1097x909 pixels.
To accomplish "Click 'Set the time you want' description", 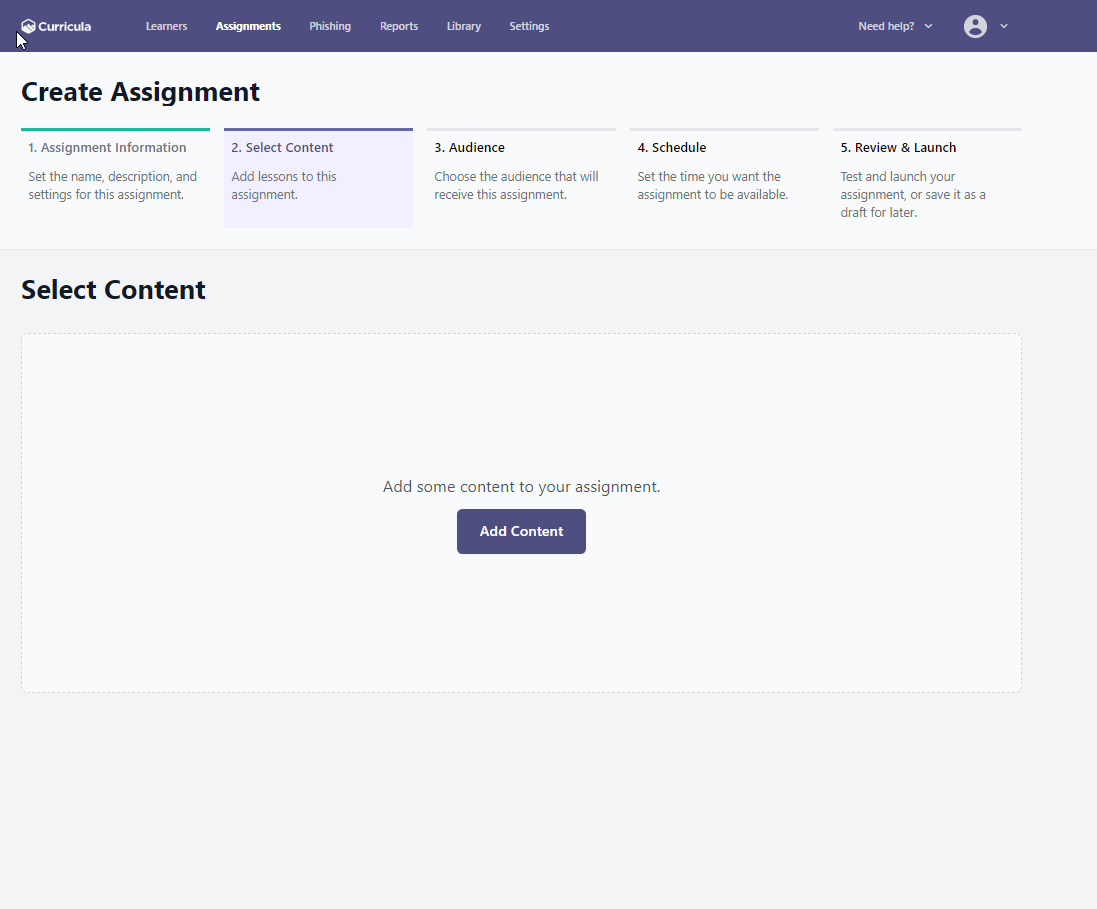I will tap(712, 185).
